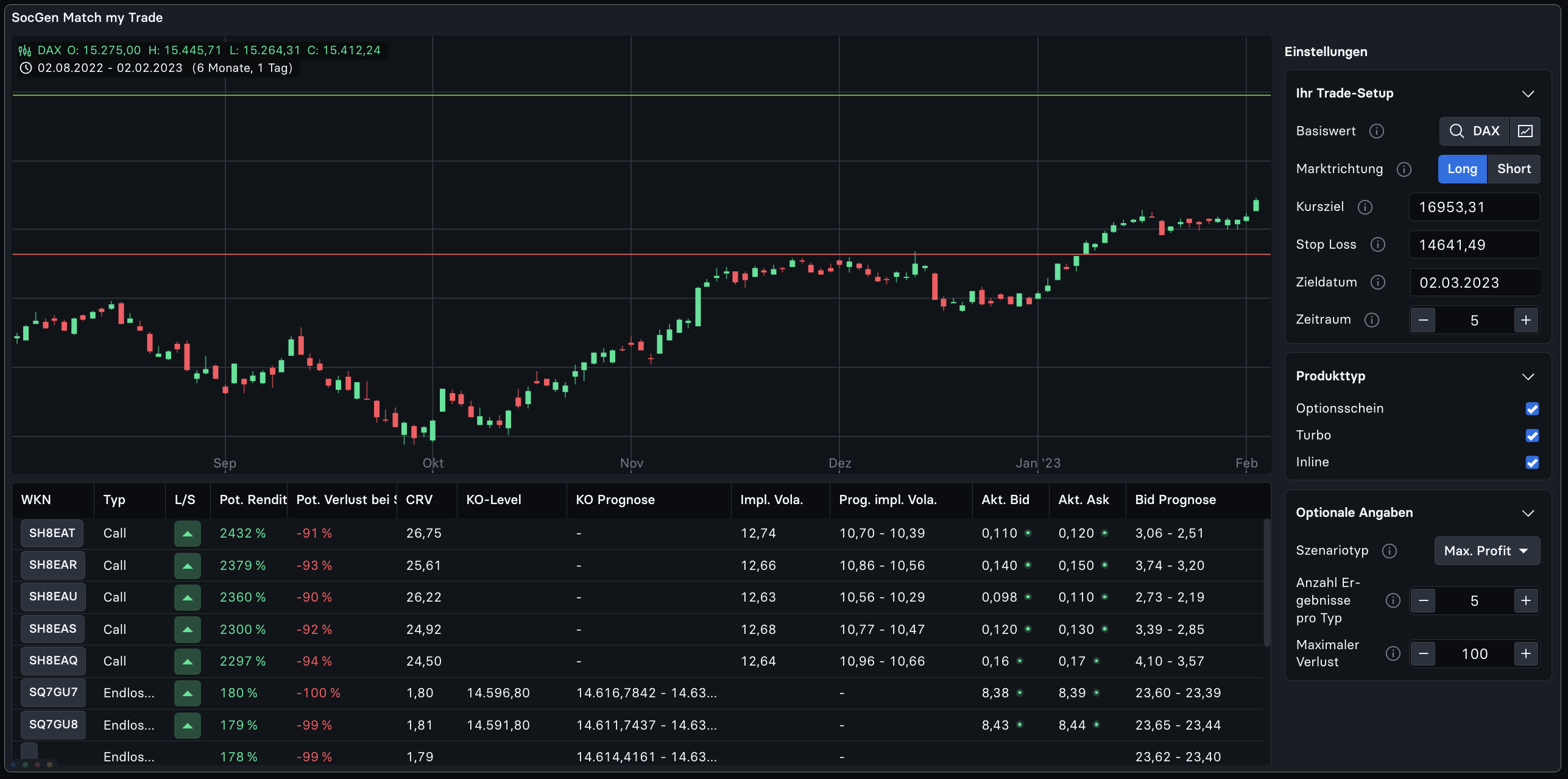Open product SH8EAR via its WKN button
This screenshot has width=1568, height=779.
[53, 565]
